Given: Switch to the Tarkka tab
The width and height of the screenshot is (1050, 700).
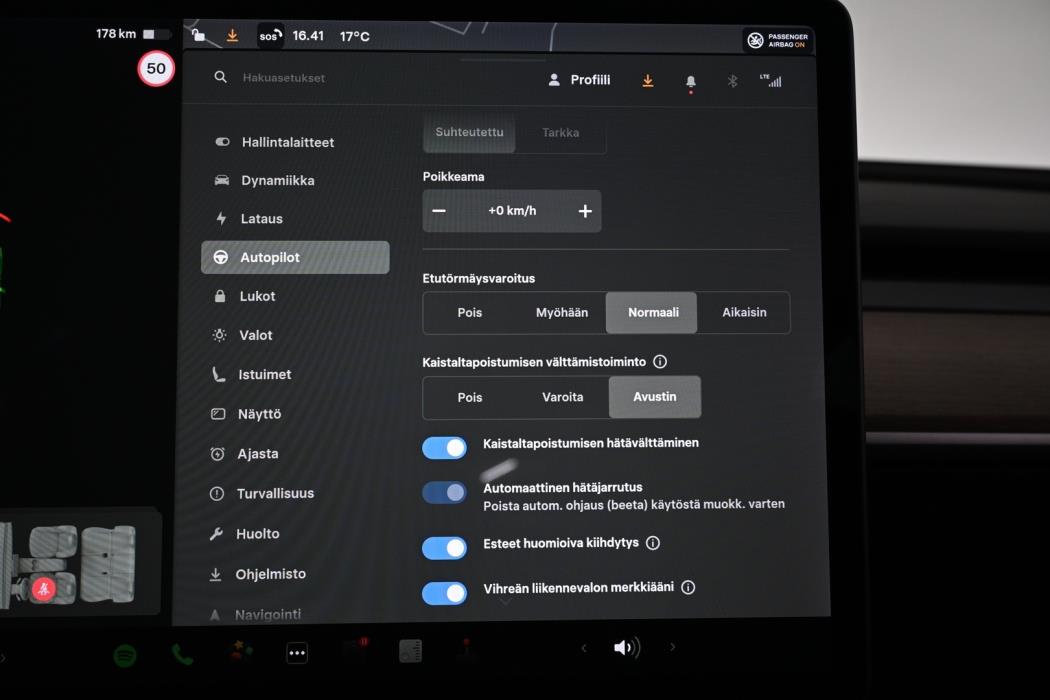Looking at the screenshot, I should pos(560,132).
